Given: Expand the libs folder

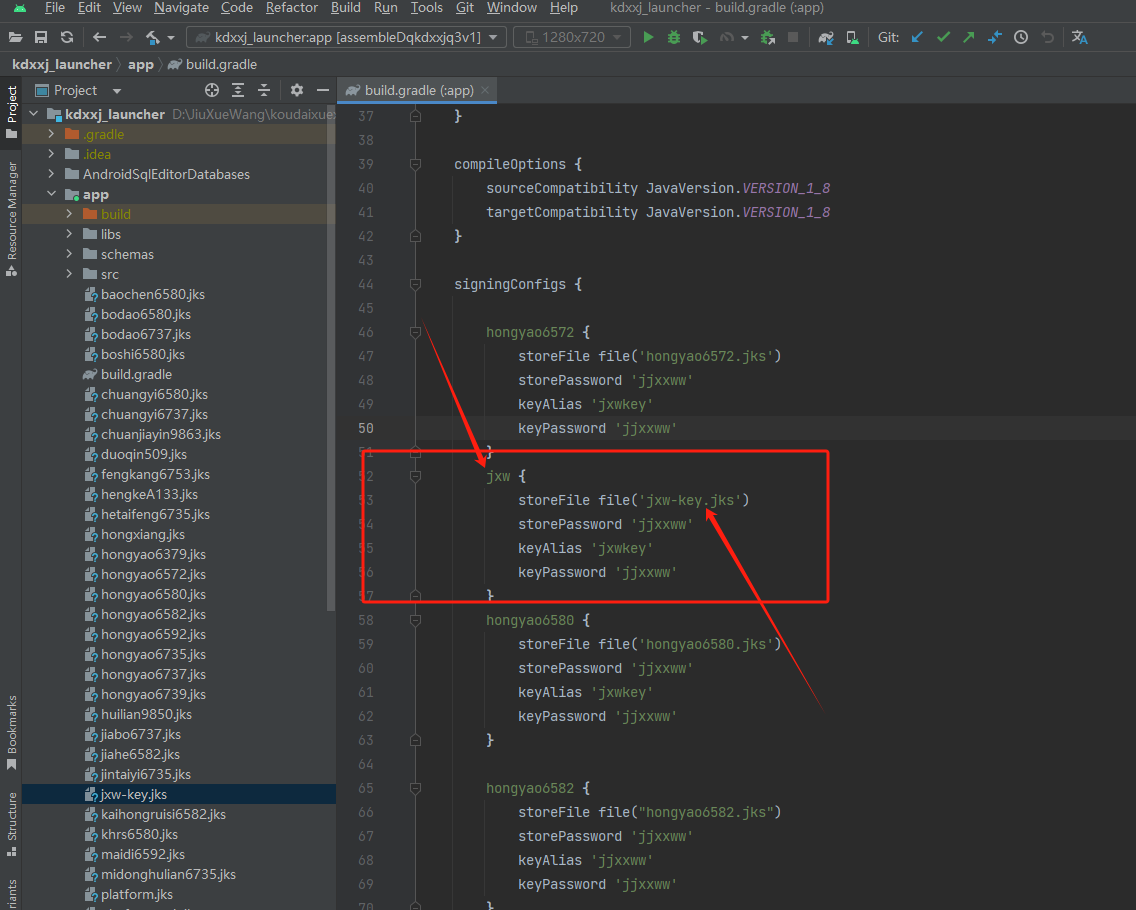Looking at the screenshot, I should pyautogui.click(x=69, y=234).
